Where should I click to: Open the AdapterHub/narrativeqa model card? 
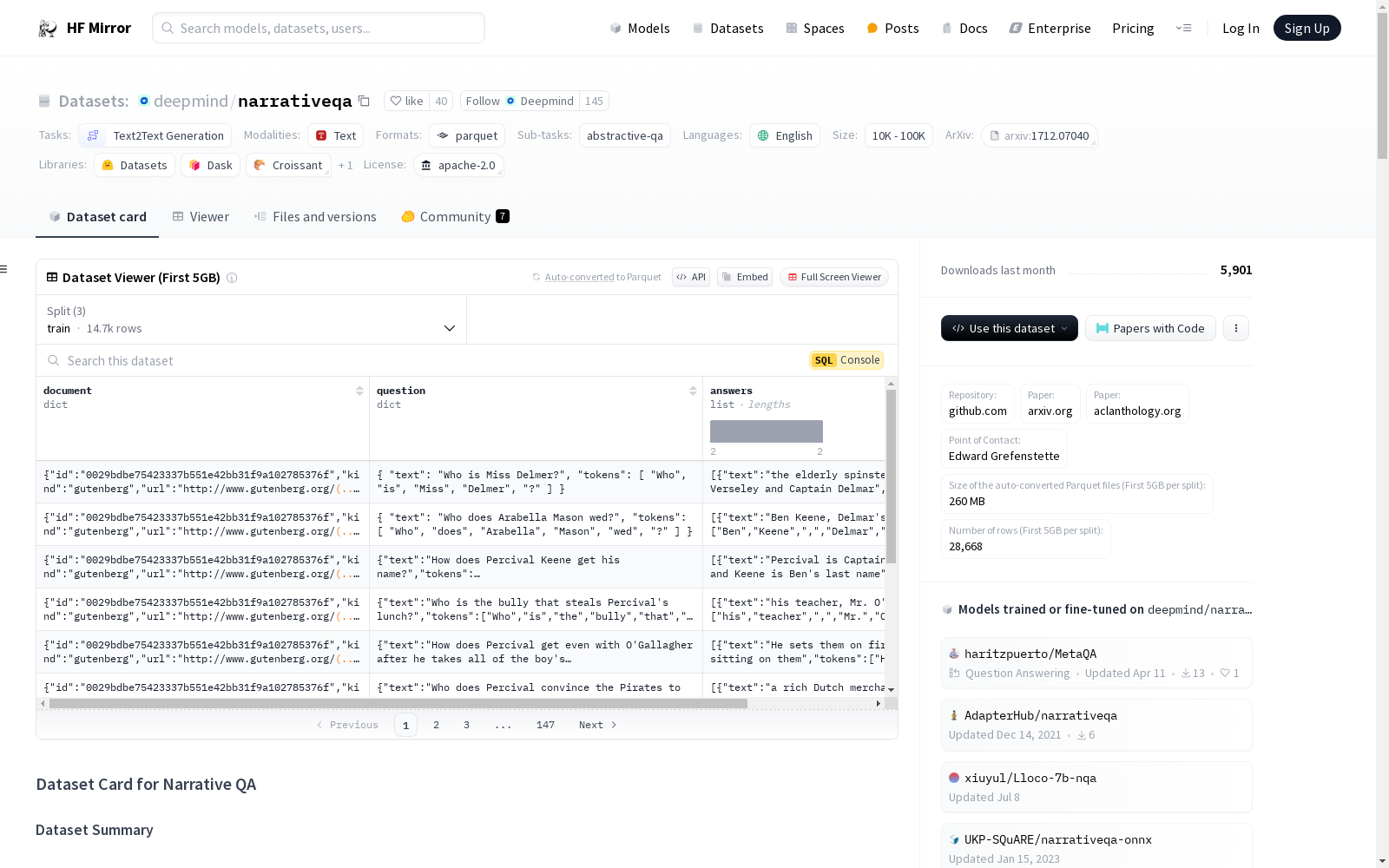point(1096,725)
